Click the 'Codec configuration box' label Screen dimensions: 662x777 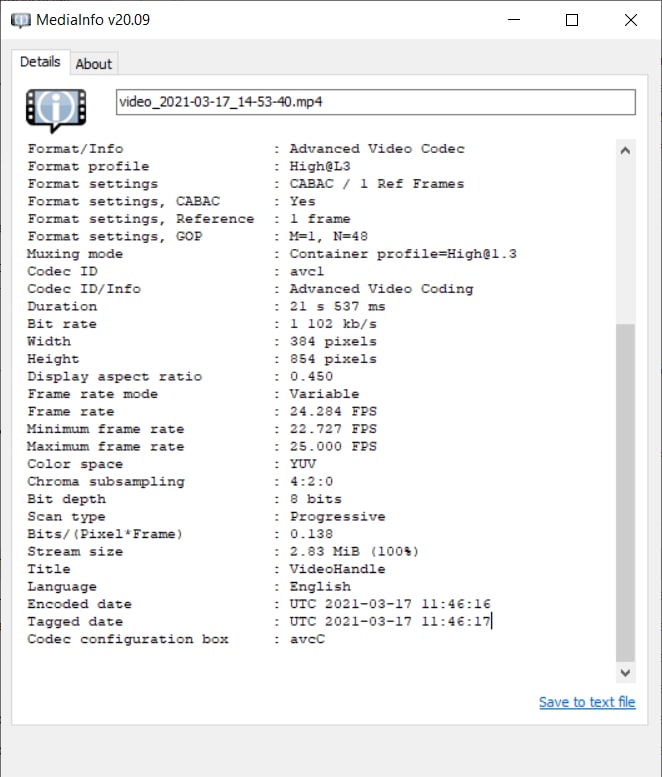click(x=128, y=639)
